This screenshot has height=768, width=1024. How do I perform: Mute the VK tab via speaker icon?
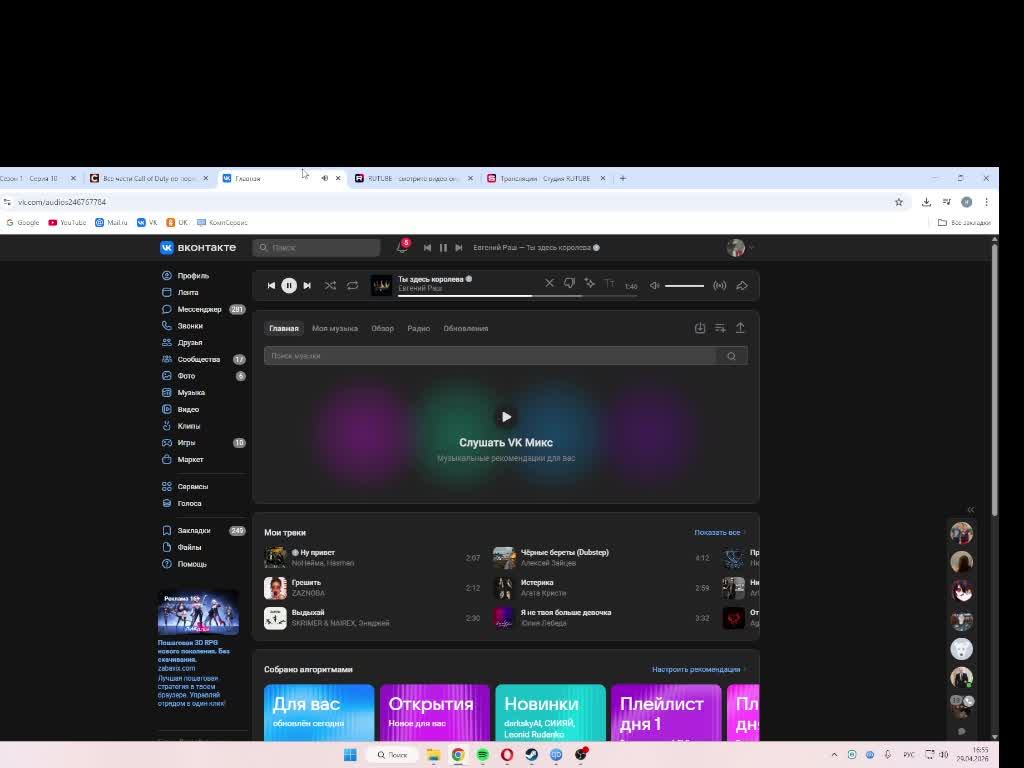325,178
